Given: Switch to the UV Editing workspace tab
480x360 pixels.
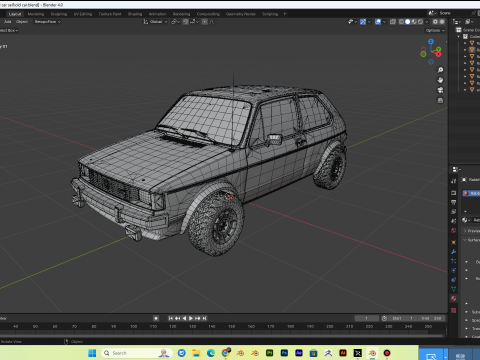Looking at the screenshot, I should pyautogui.click(x=83, y=14).
